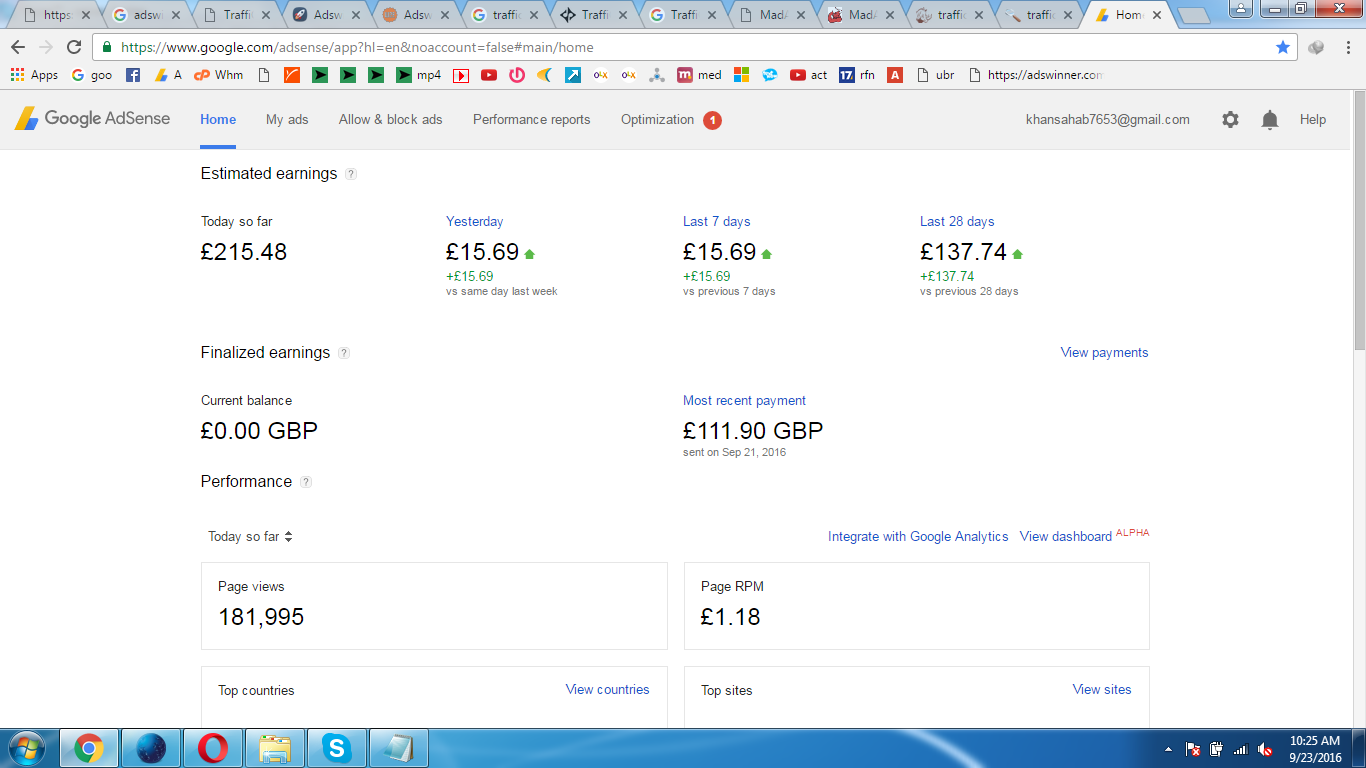The image size is (1366, 768).
Task: Click the account email khansahab7653@gmail.com
Action: (x=1108, y=119)
